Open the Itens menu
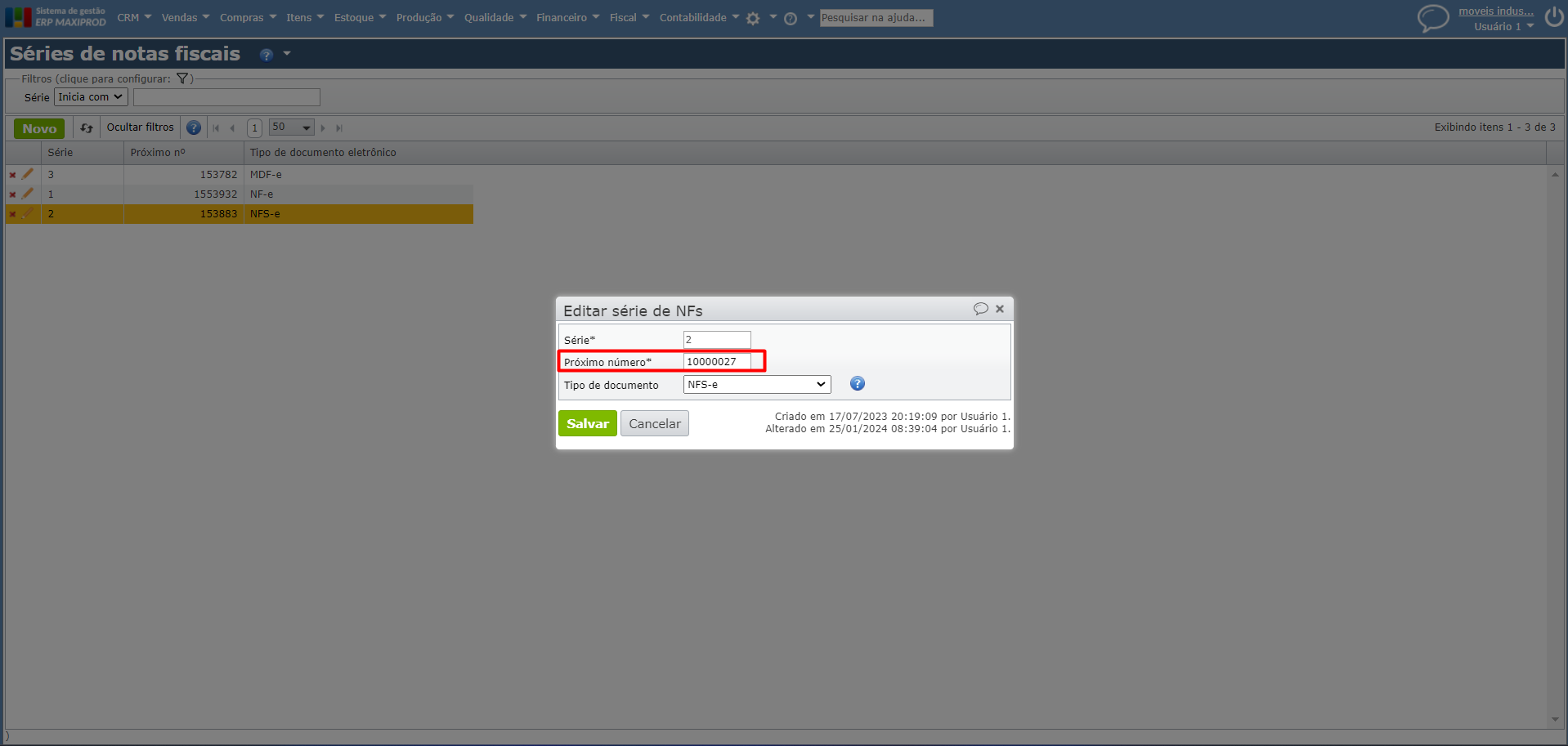Image resolution: width=1568 pixels, height=746 pixels. click(305, 18)
